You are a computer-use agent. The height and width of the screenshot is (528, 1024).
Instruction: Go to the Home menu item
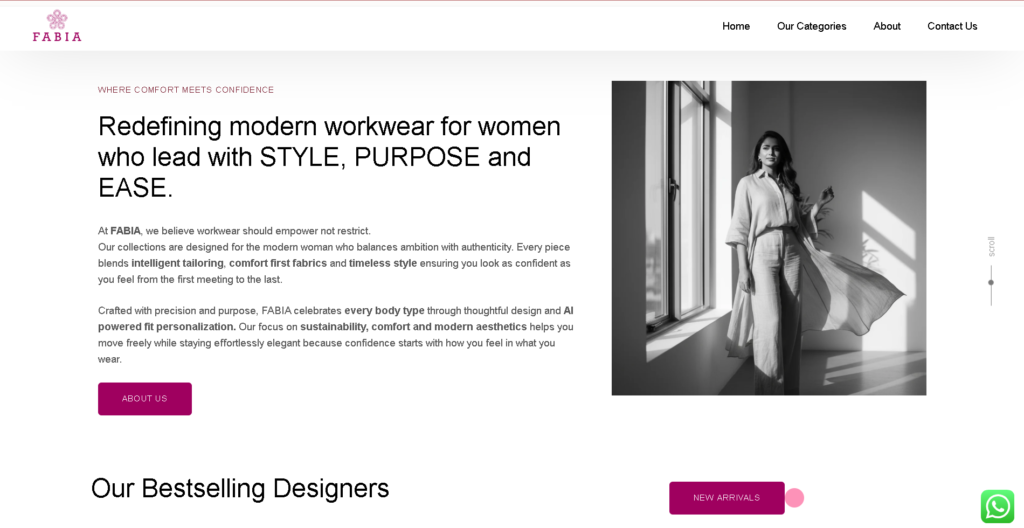pos(736,26)
